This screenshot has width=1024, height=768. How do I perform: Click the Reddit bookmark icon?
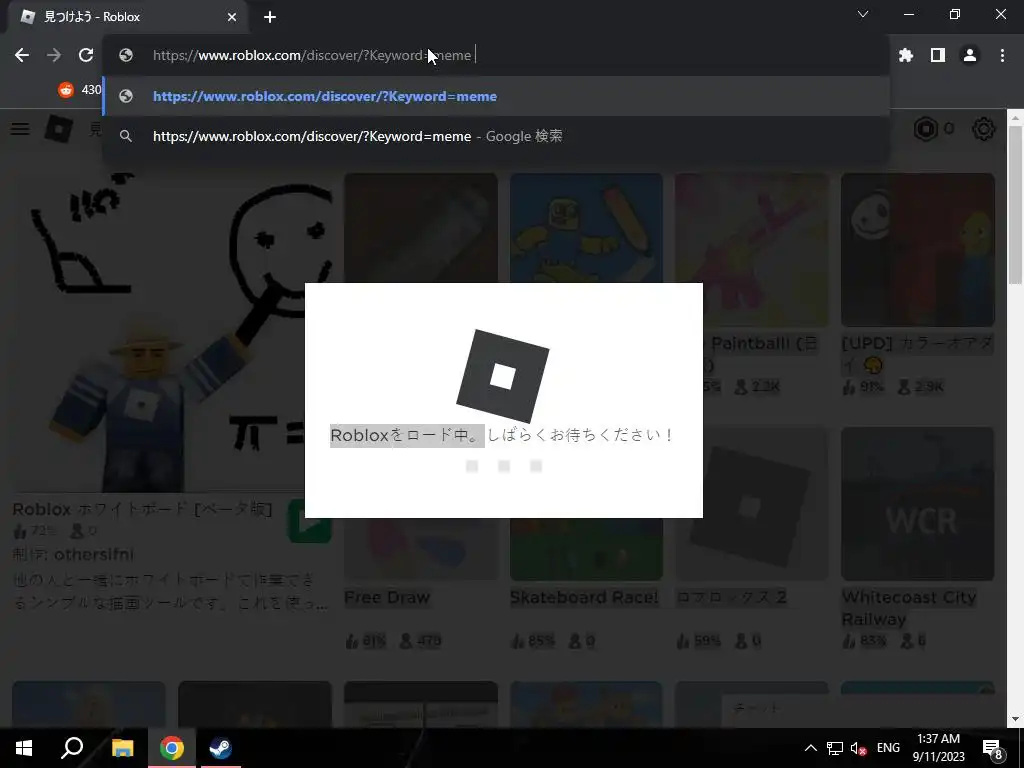tap(66, 89)
